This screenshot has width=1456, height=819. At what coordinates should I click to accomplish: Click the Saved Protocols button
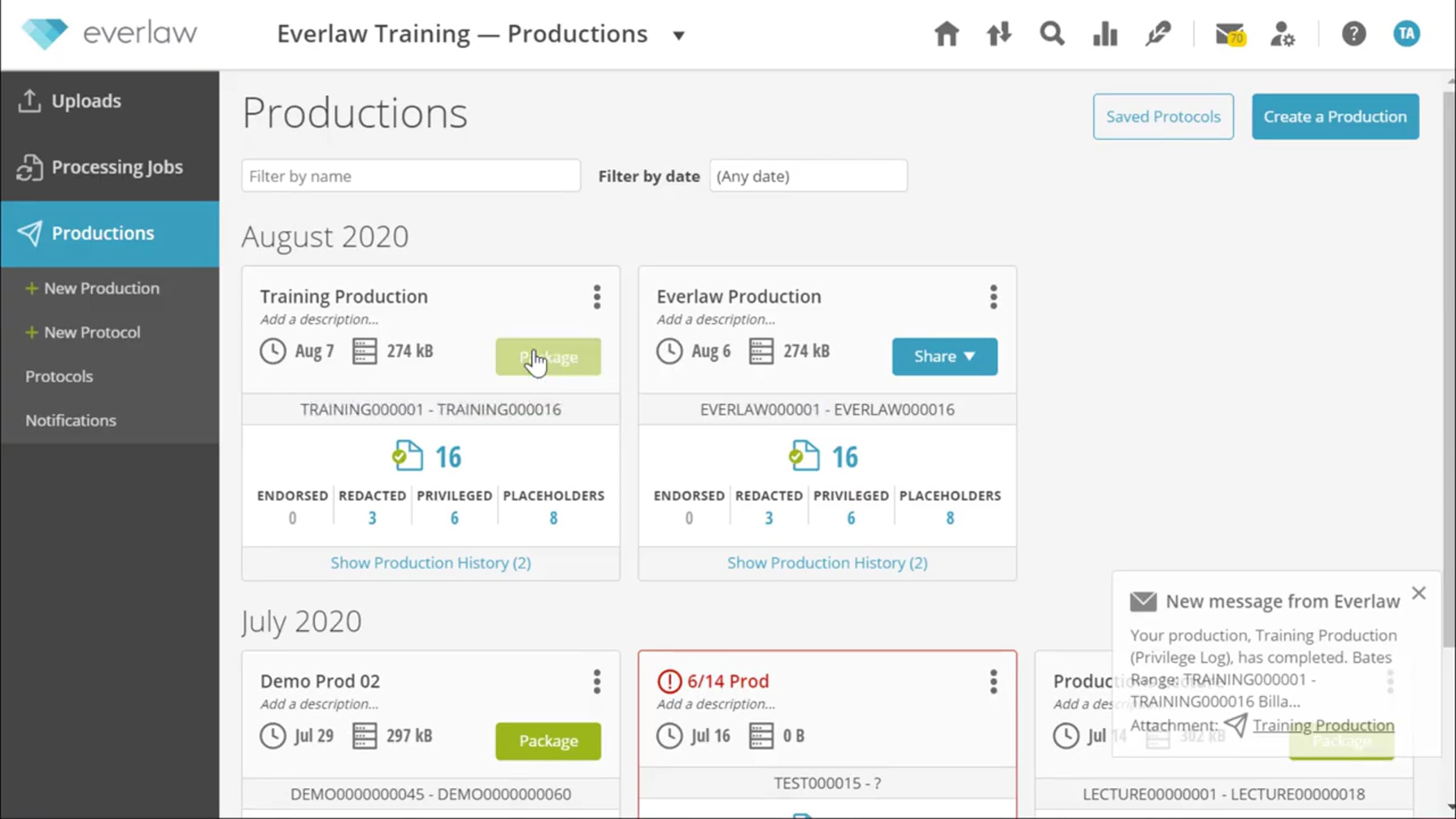tap(1163, 116)
